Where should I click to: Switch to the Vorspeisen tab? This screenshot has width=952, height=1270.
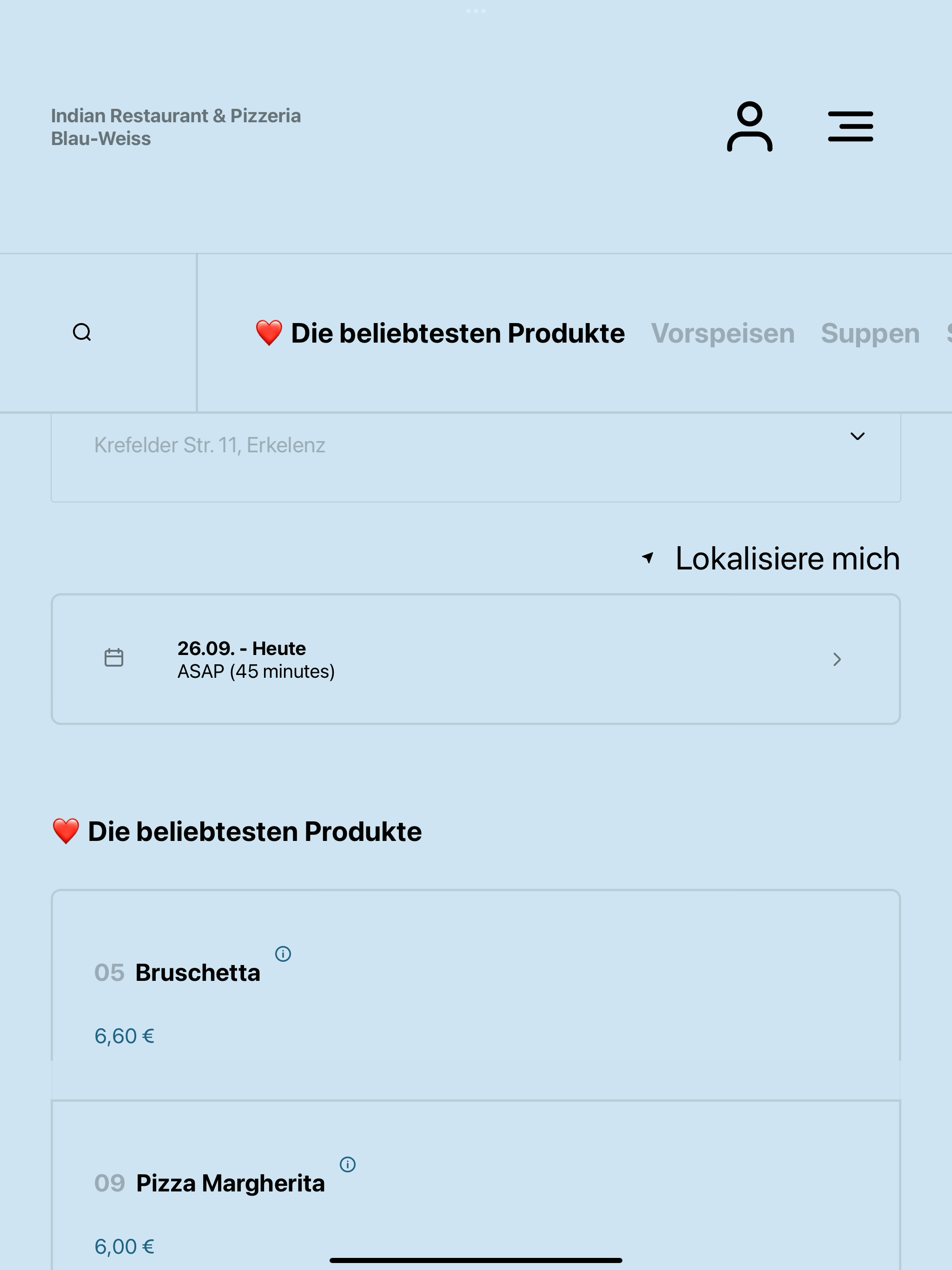(722, 334)
